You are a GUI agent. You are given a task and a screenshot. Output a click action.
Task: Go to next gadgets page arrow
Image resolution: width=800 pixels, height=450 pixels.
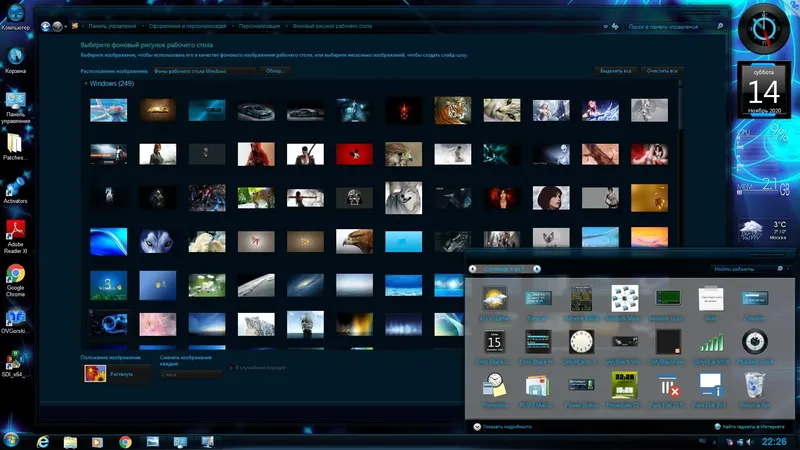tap(537, 269)
